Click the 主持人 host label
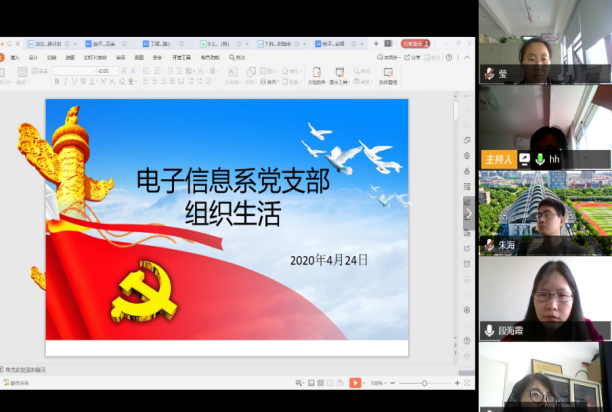Image resolution: width=612 pixels, height=412 pixels. click(497, 159)
